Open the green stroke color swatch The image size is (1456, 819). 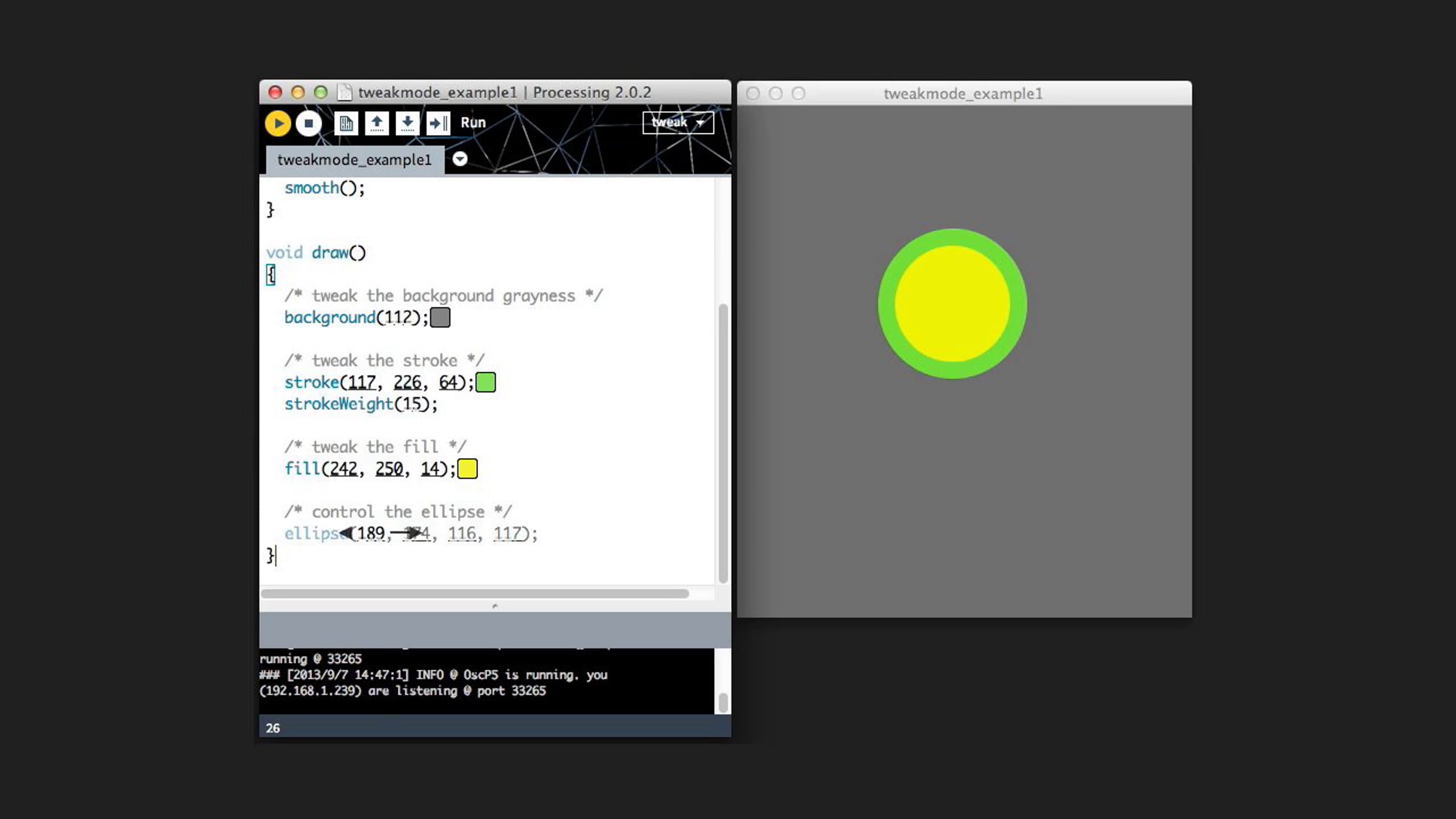click(485, 382)
